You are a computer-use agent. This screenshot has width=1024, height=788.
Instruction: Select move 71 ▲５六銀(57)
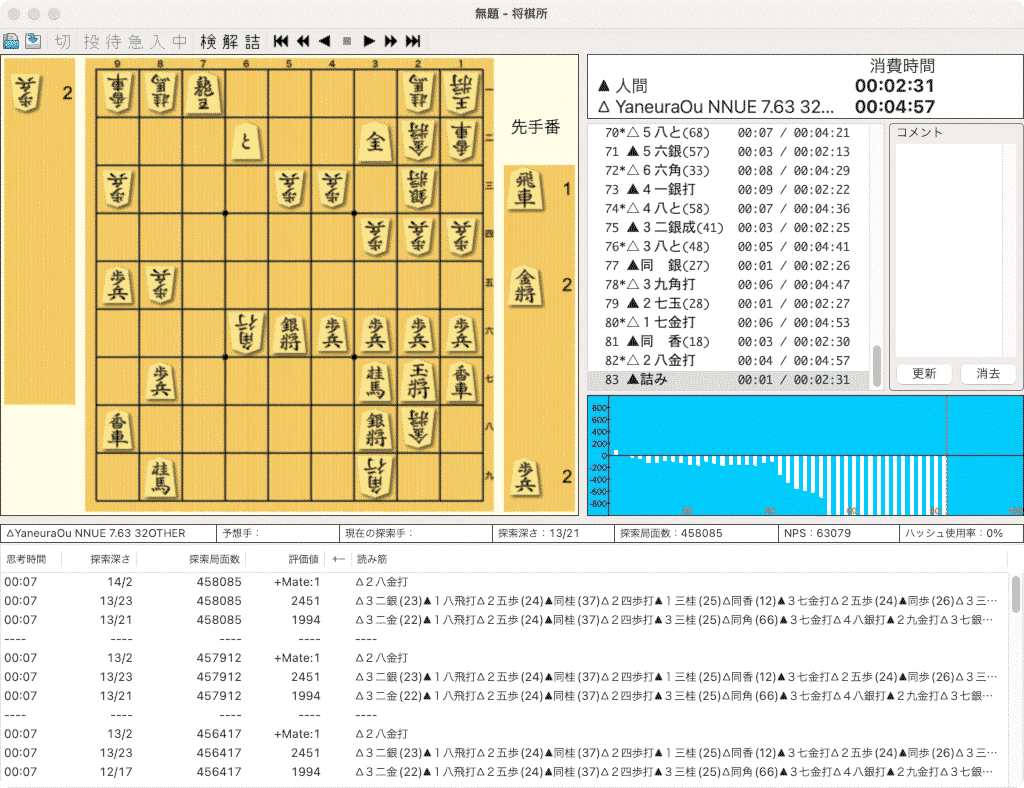pyautogui.click(x=728, y=151)
